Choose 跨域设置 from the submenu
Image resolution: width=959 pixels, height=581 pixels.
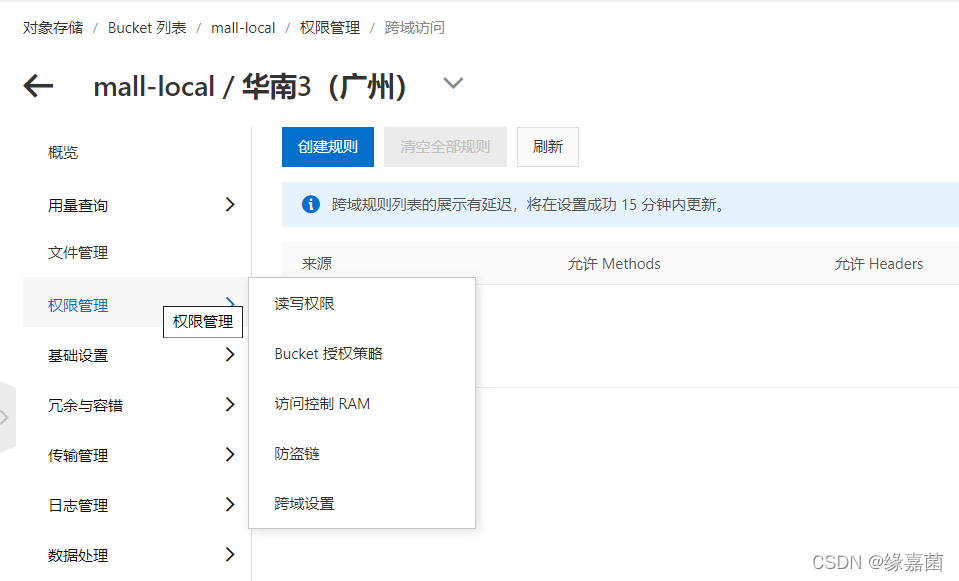point(304,504)
